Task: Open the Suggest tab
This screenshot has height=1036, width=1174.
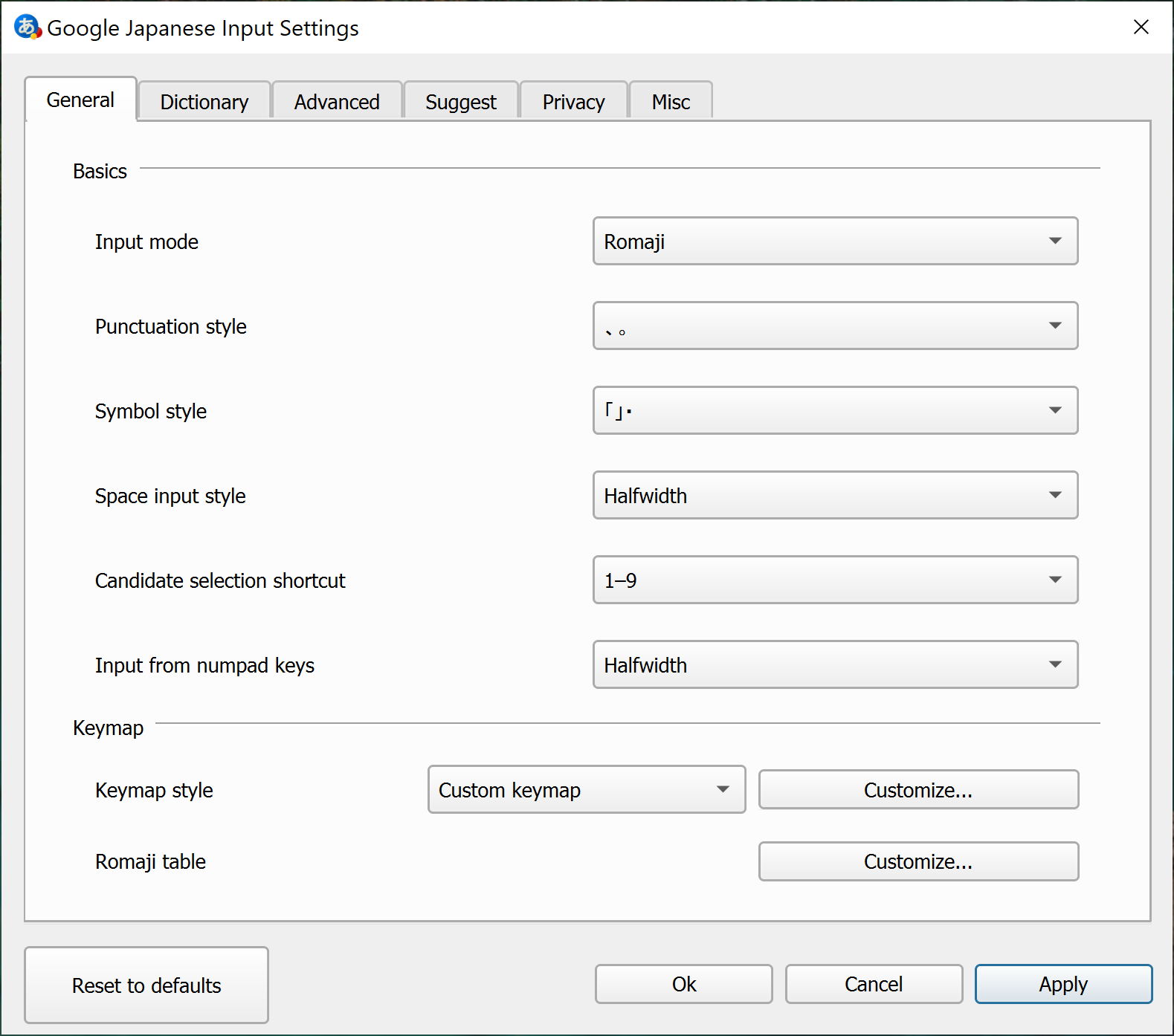Action: 461,102
